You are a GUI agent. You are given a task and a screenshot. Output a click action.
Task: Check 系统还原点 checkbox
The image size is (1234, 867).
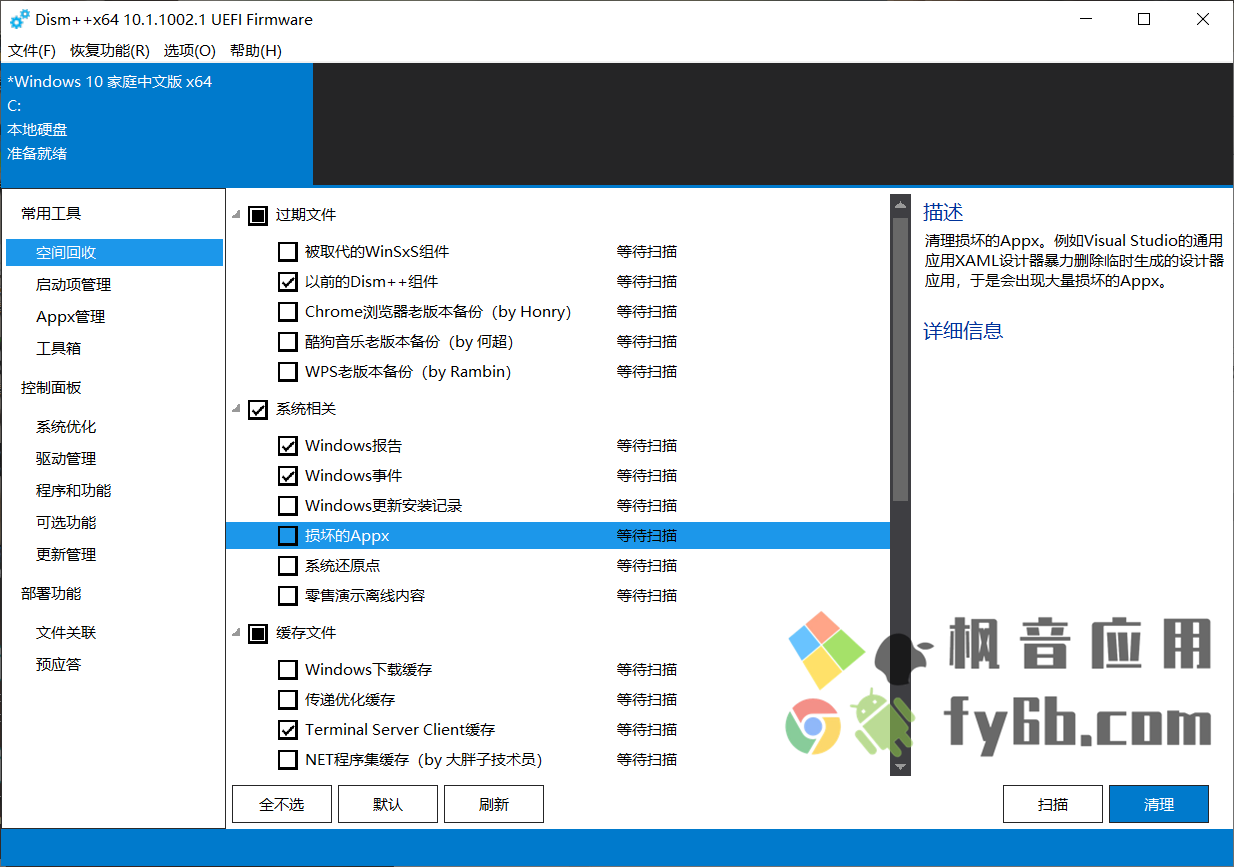click(x=288, y=566)
